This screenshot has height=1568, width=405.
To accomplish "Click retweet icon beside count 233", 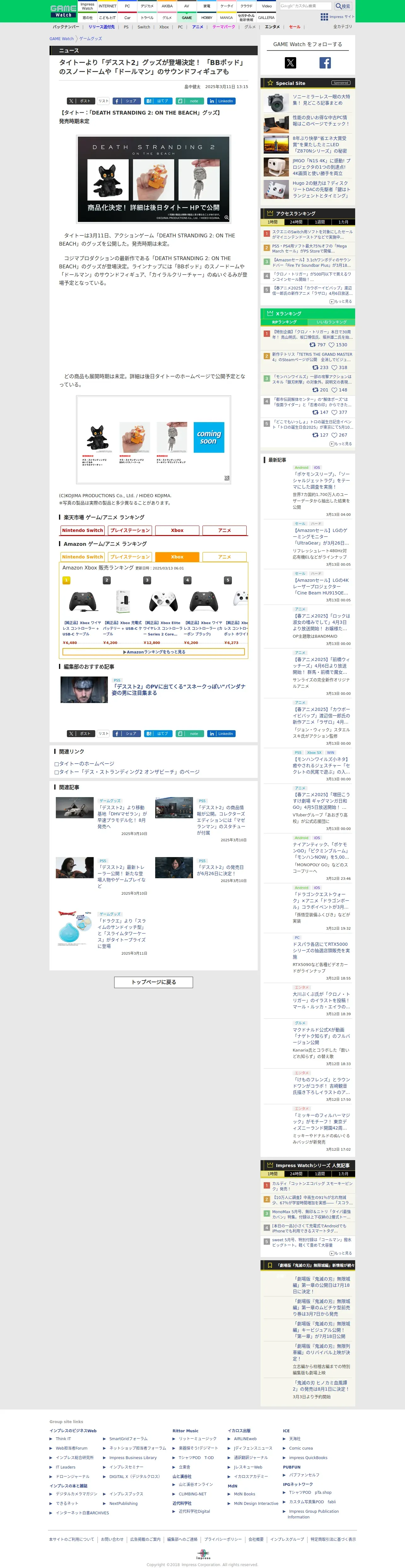I will coord(315,367).
